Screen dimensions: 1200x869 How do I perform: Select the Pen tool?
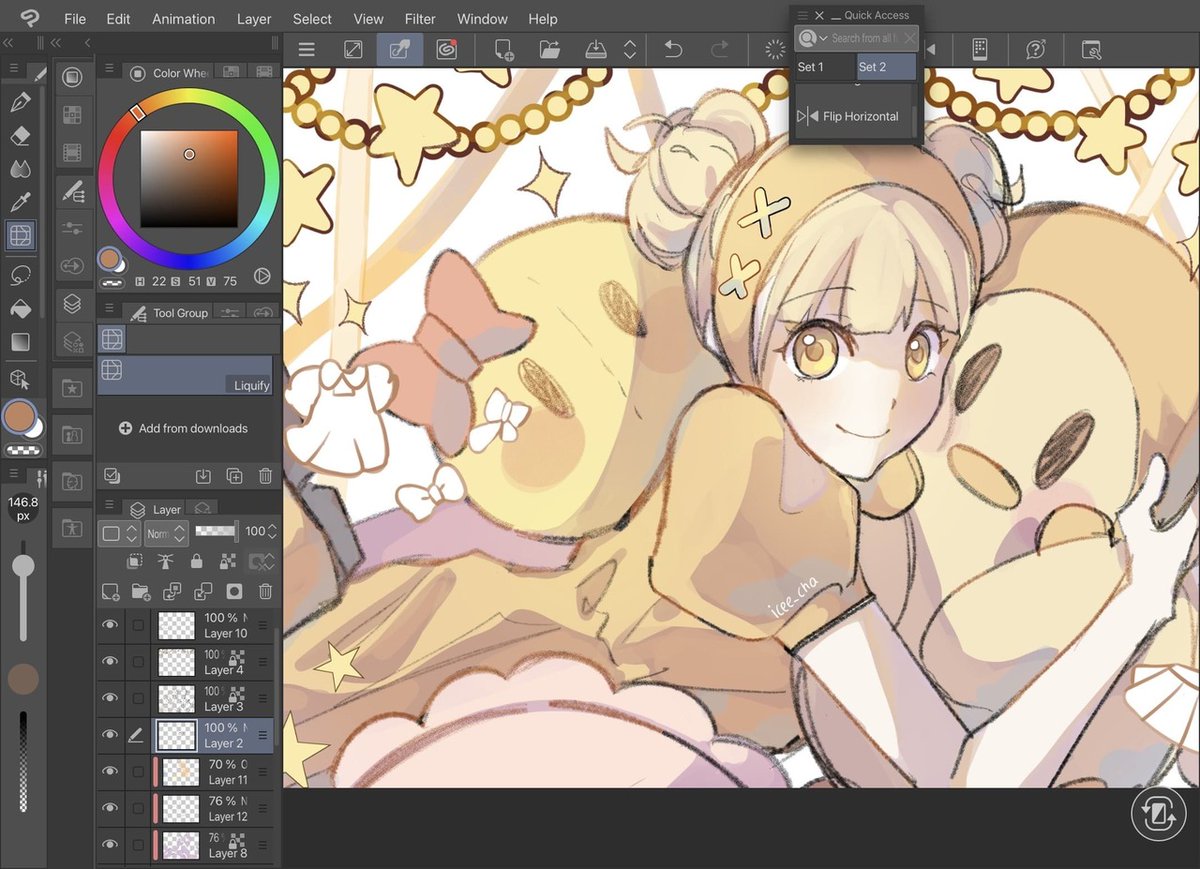point(20,102)
